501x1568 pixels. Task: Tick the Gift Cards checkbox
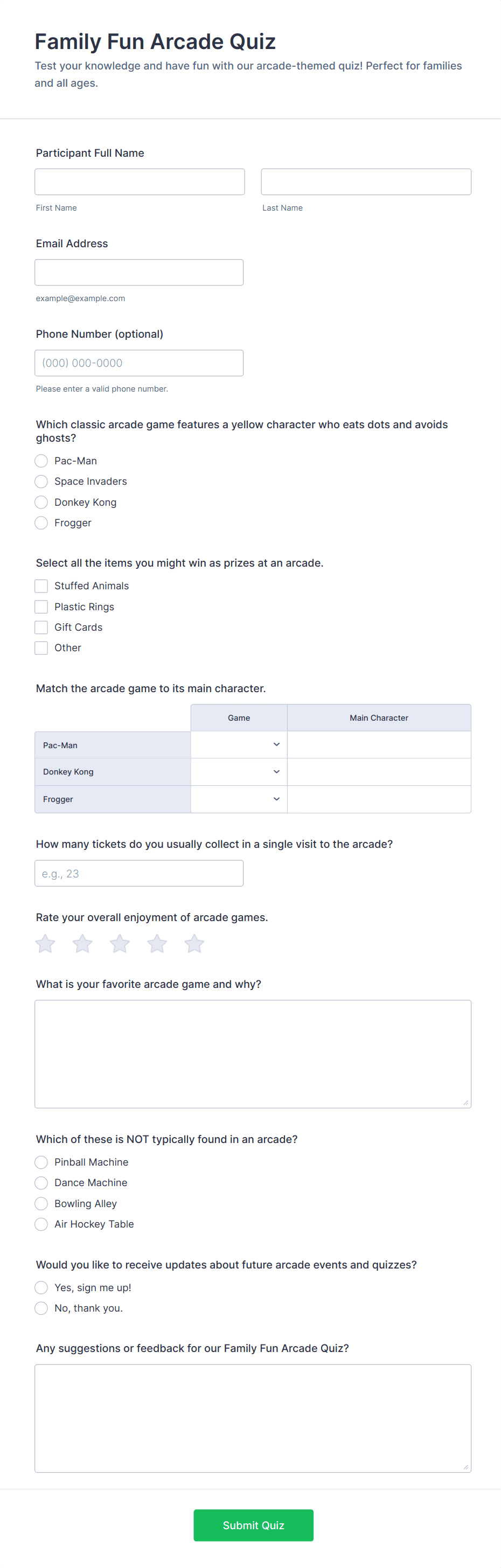[41, 627]
